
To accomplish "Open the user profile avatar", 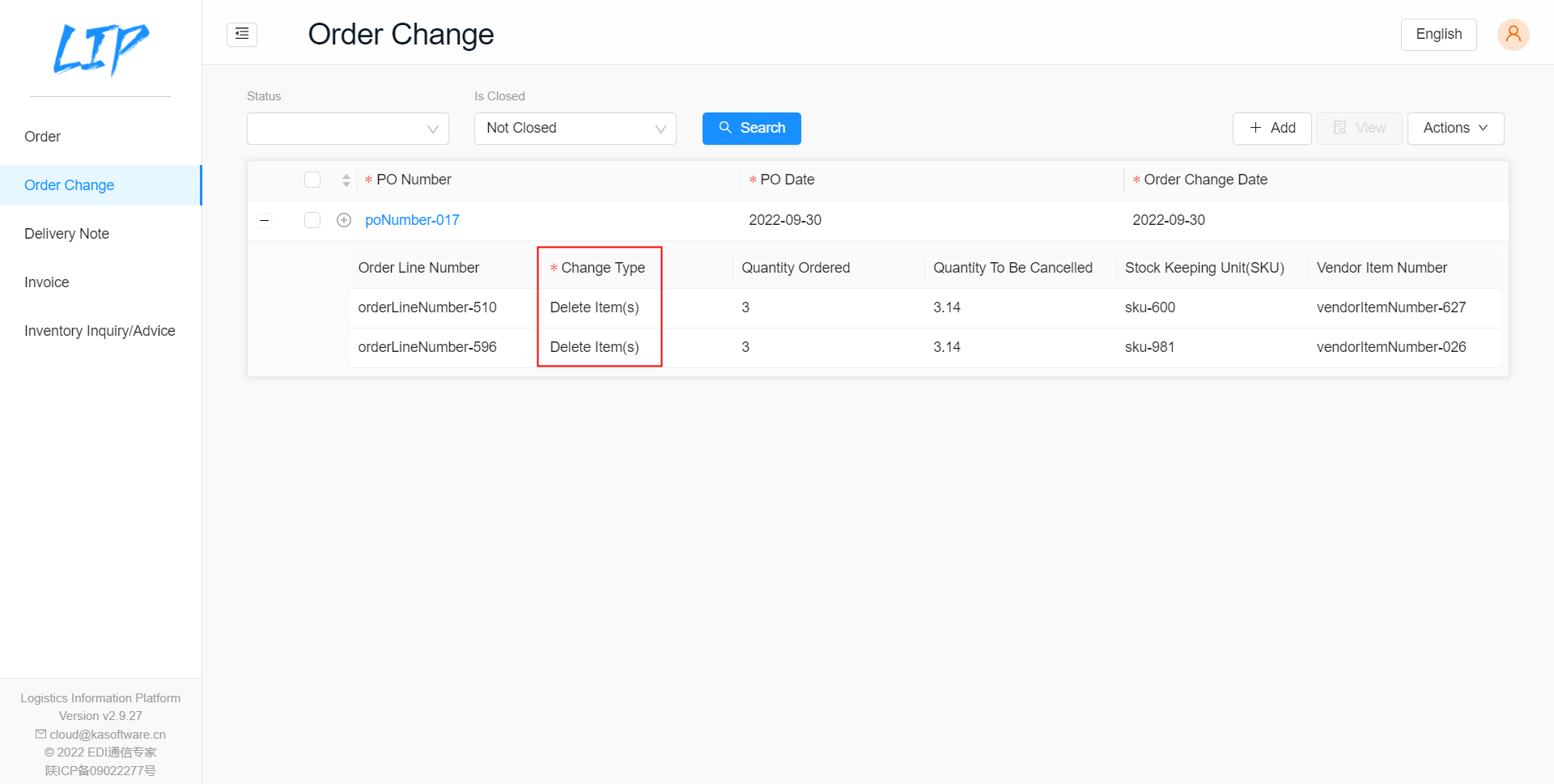I will (x=1513, y=34).
